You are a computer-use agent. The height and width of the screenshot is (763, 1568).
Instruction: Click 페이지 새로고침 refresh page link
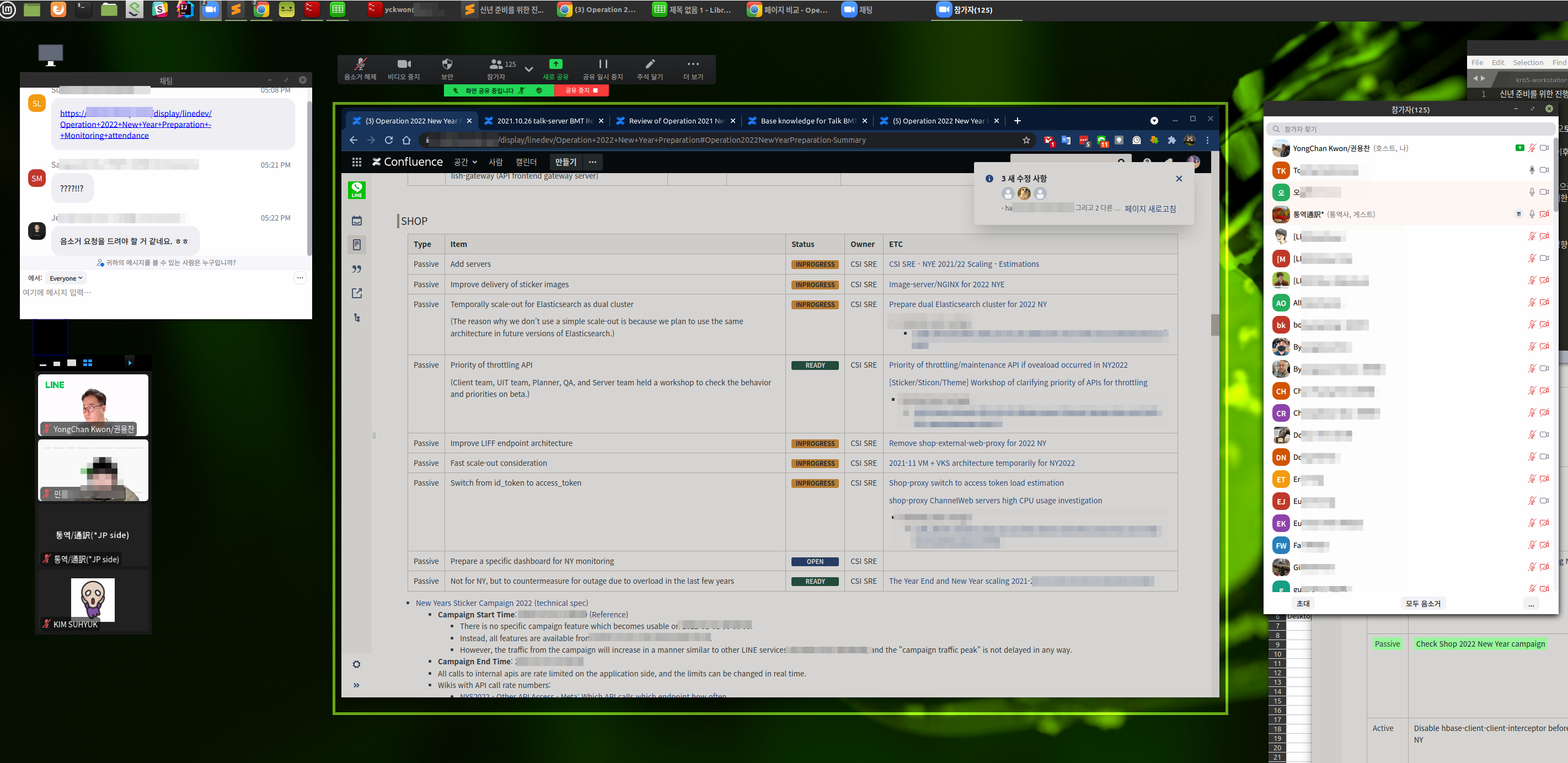[x=1150, y=209]
